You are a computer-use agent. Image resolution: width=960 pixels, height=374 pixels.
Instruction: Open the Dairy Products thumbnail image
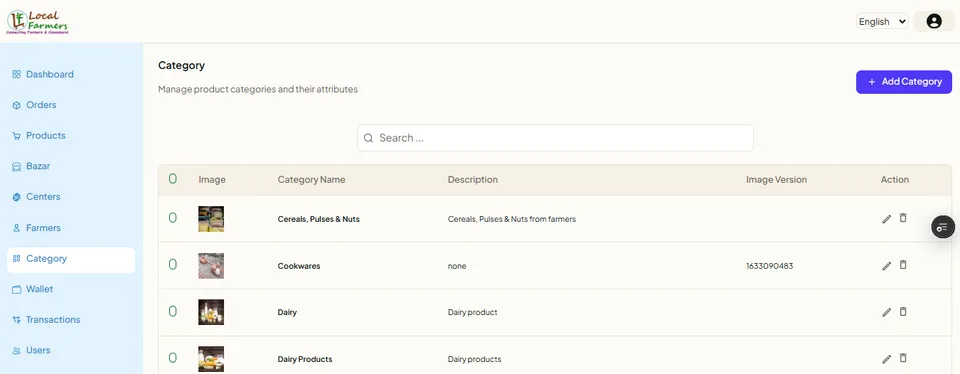(211, 359)
